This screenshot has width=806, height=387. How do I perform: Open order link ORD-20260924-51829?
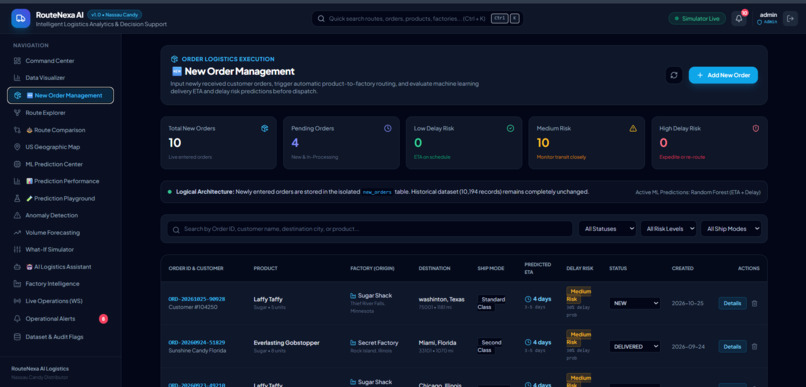[x=197, y=342]
